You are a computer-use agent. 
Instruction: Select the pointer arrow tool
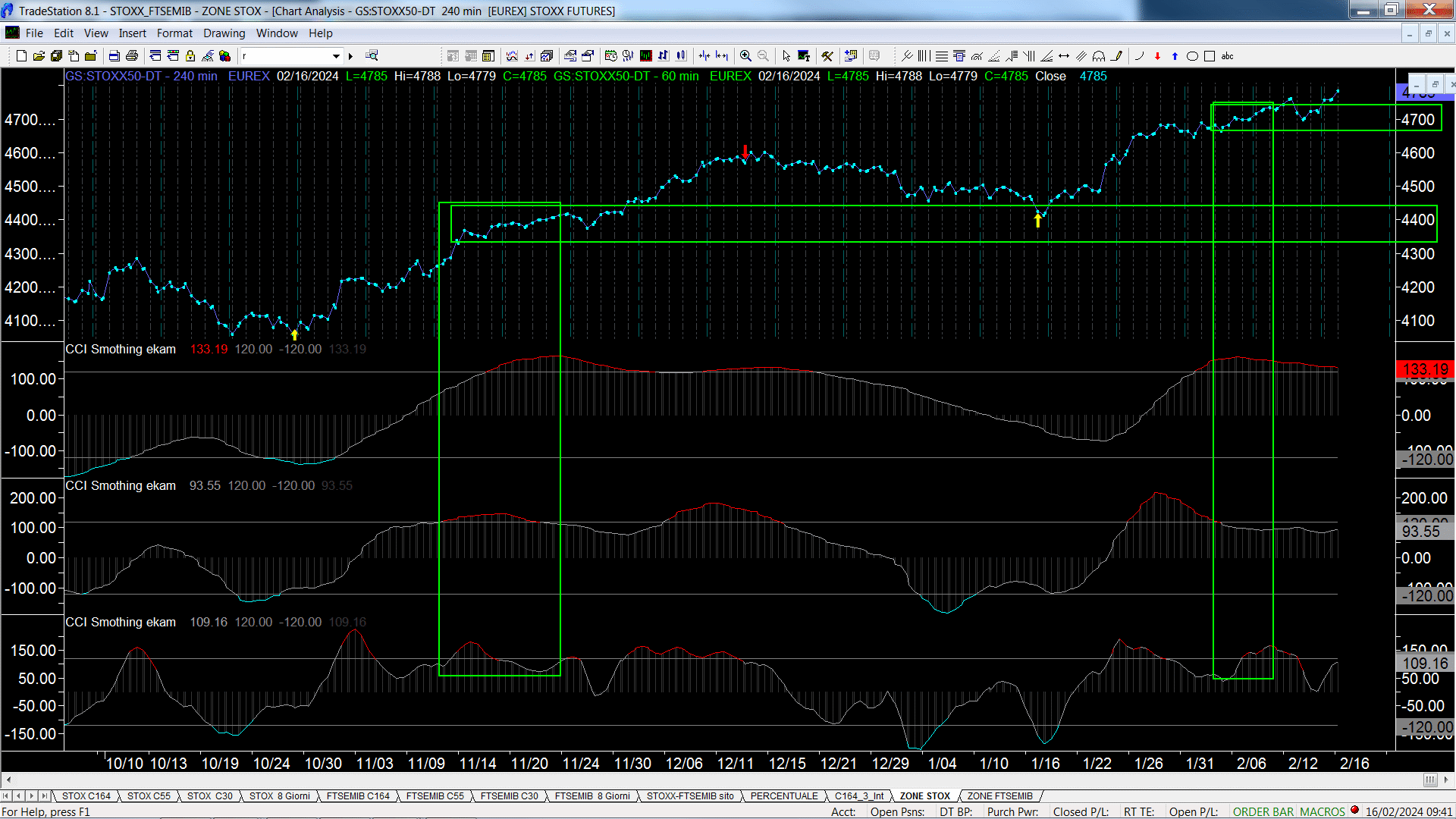click(786, 56)
